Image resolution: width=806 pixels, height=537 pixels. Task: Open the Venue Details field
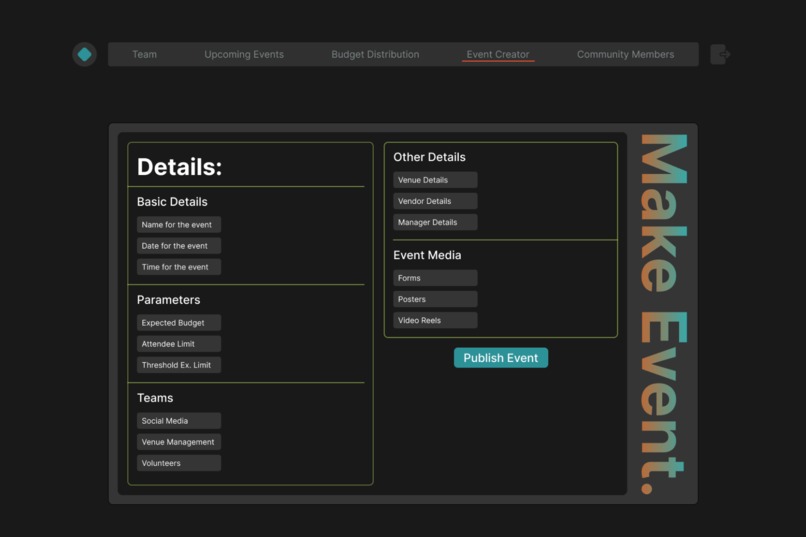[x=435, y=180]
